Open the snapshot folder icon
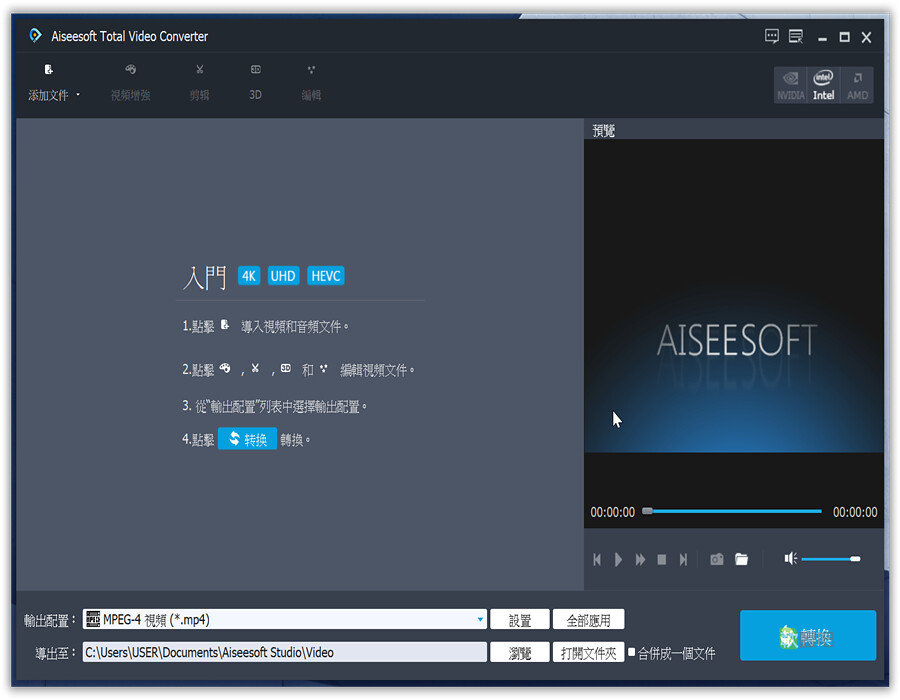Image resolution: width=900 pixels, height=700 pixels. click(742, 559)
